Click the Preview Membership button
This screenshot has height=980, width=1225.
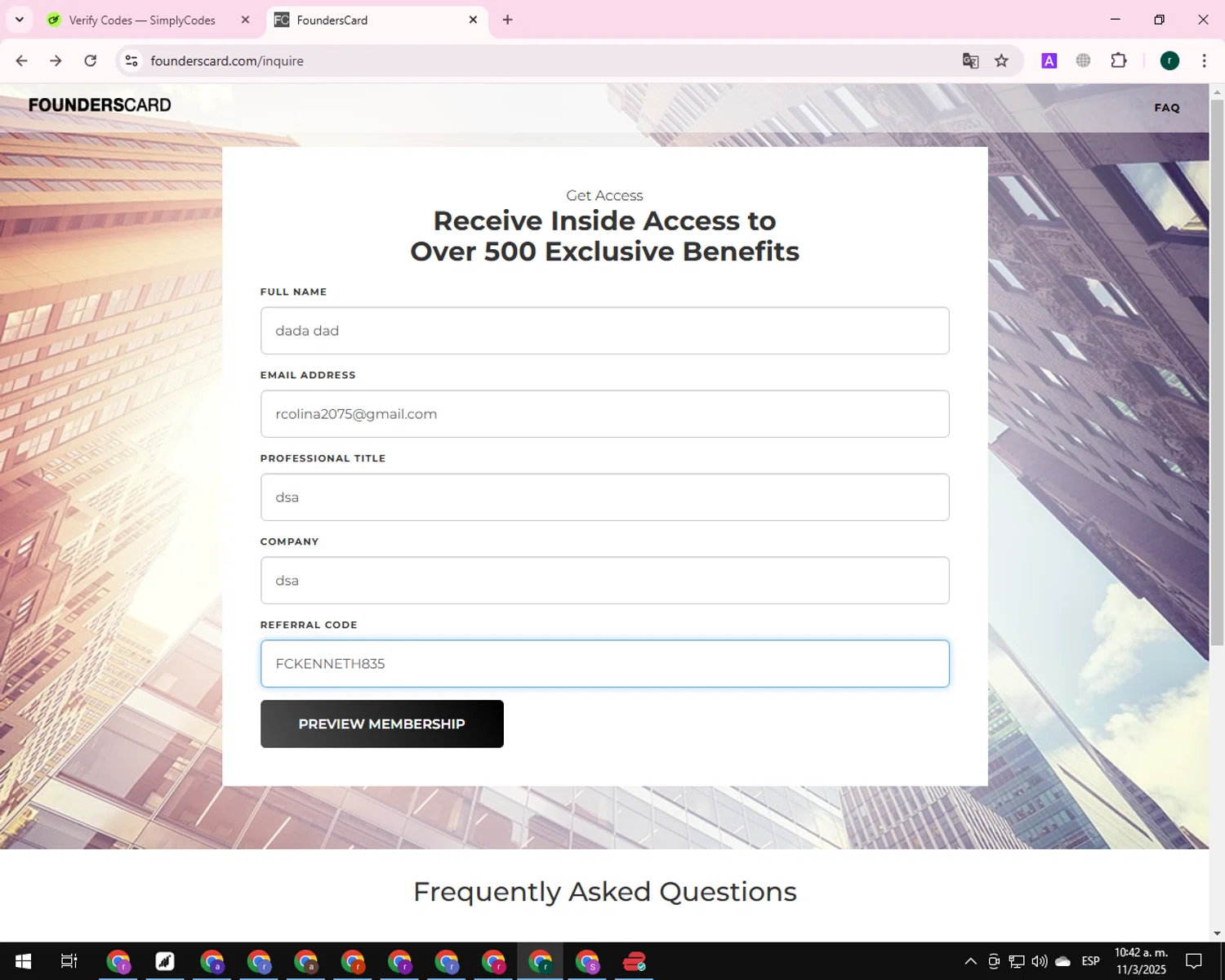[382, 724]
